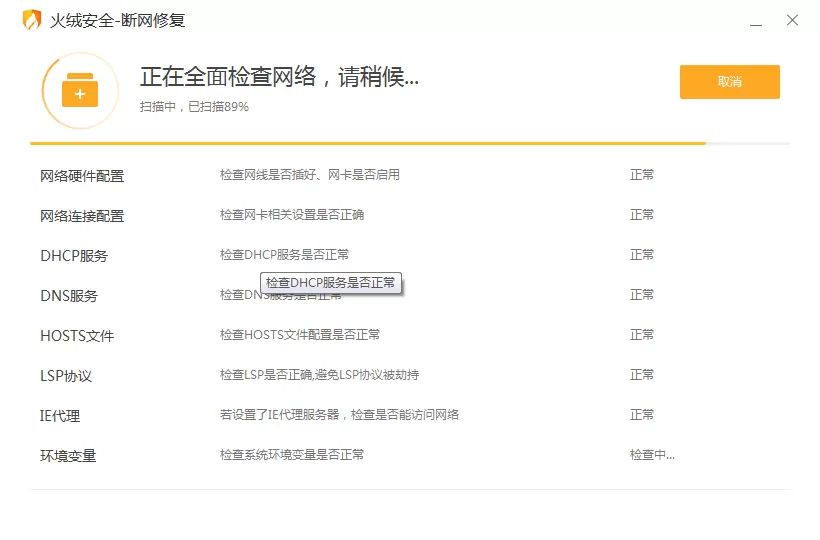Click the 扫描中,已扫描89% progress text

(194, 107)
